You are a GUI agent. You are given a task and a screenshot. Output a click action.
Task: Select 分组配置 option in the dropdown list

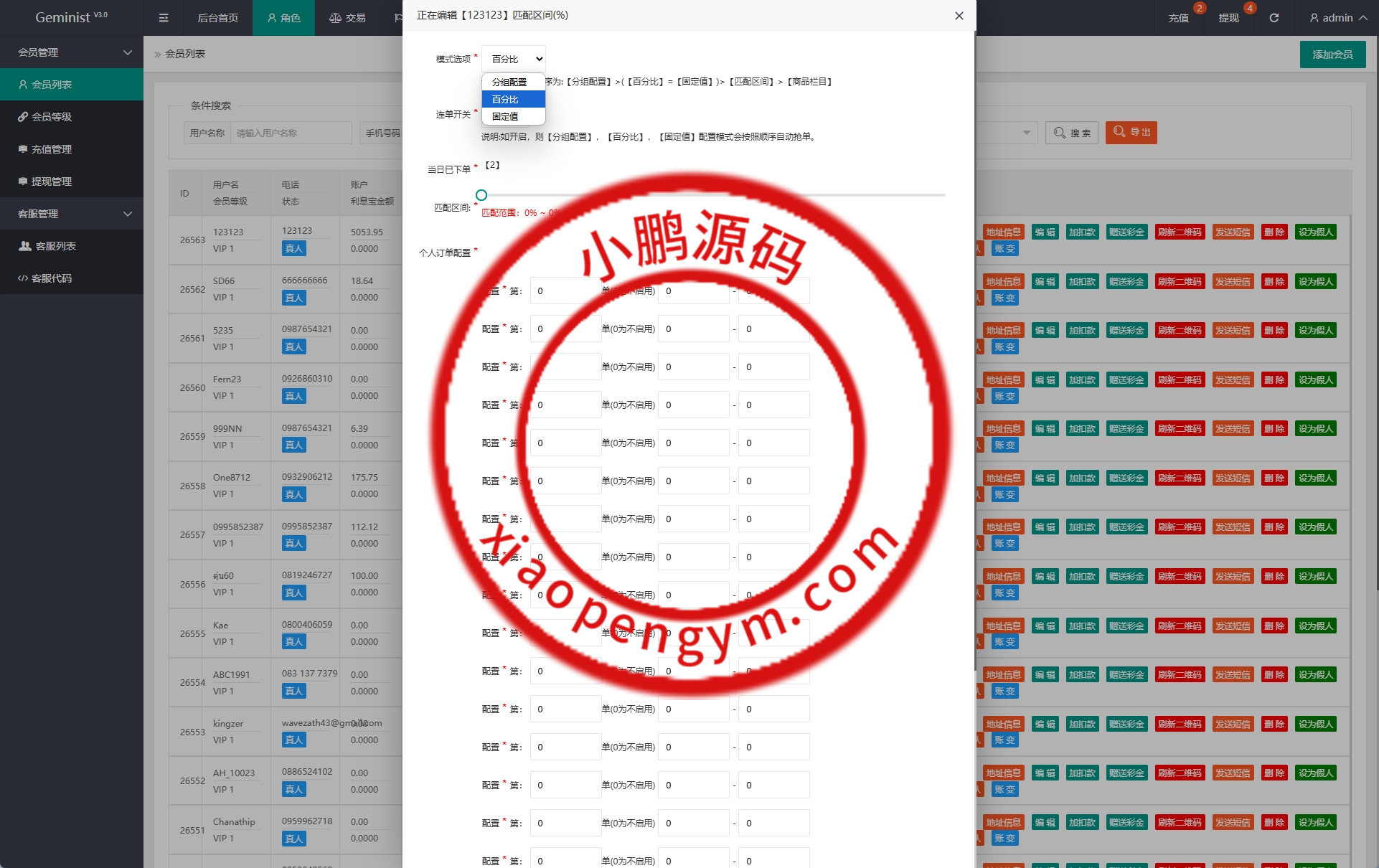pyautogui.click(x=509, y=82)
